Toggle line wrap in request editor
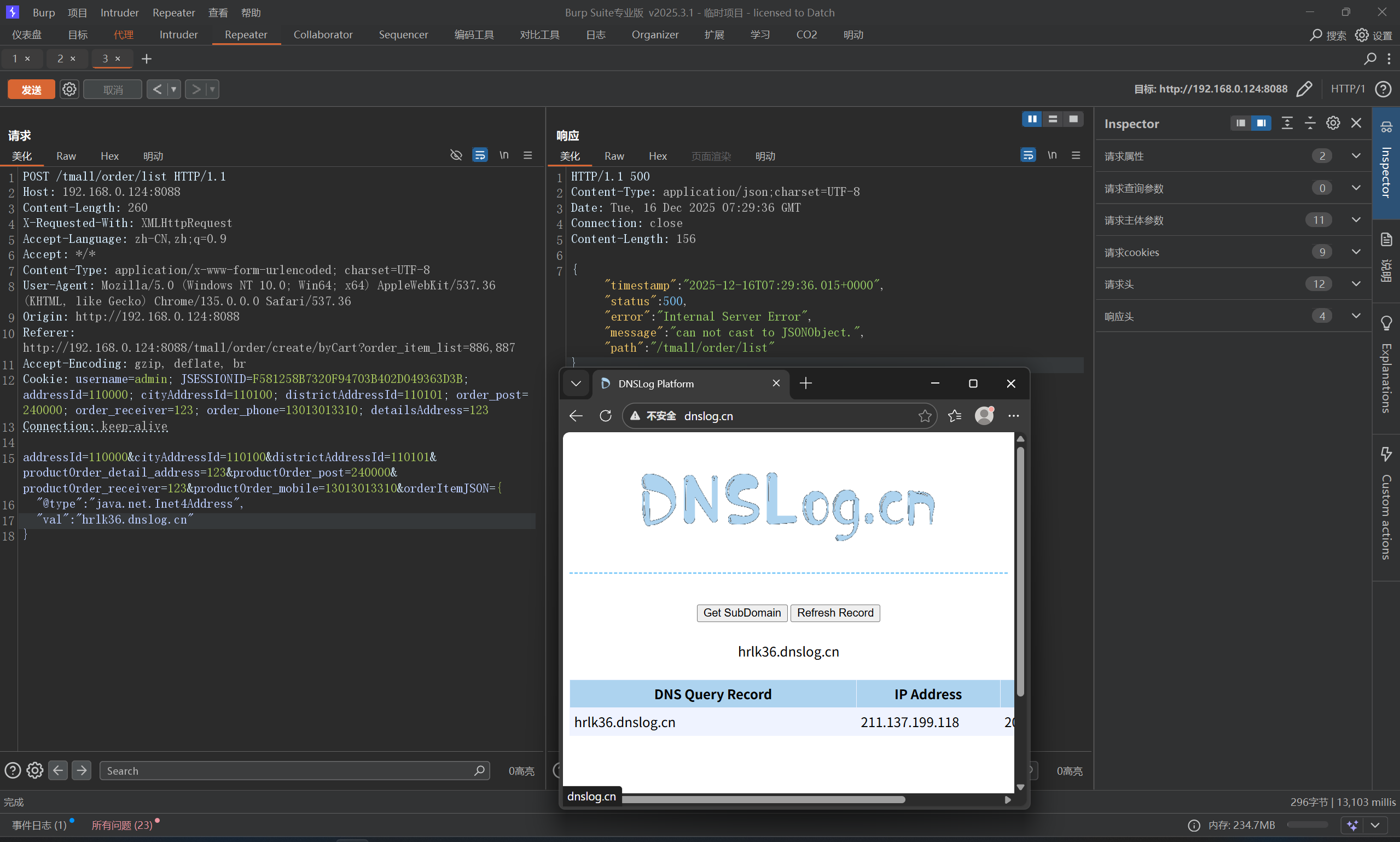 click(480, 155)
